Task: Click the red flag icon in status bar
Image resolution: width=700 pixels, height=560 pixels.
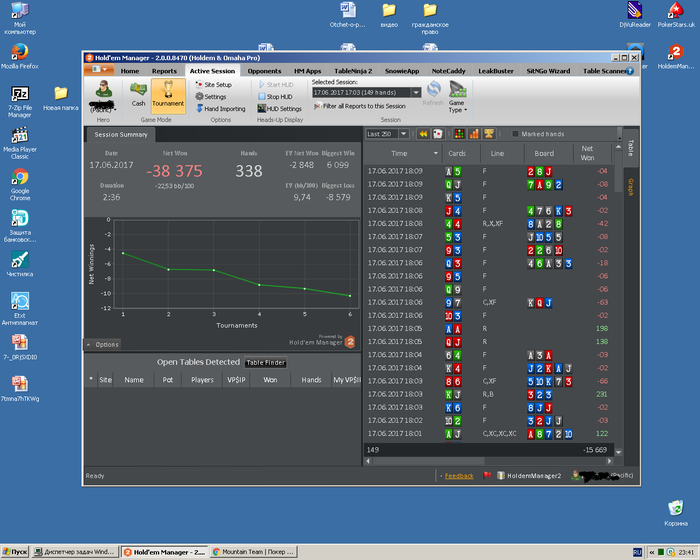Action: (x=487, y=476)
